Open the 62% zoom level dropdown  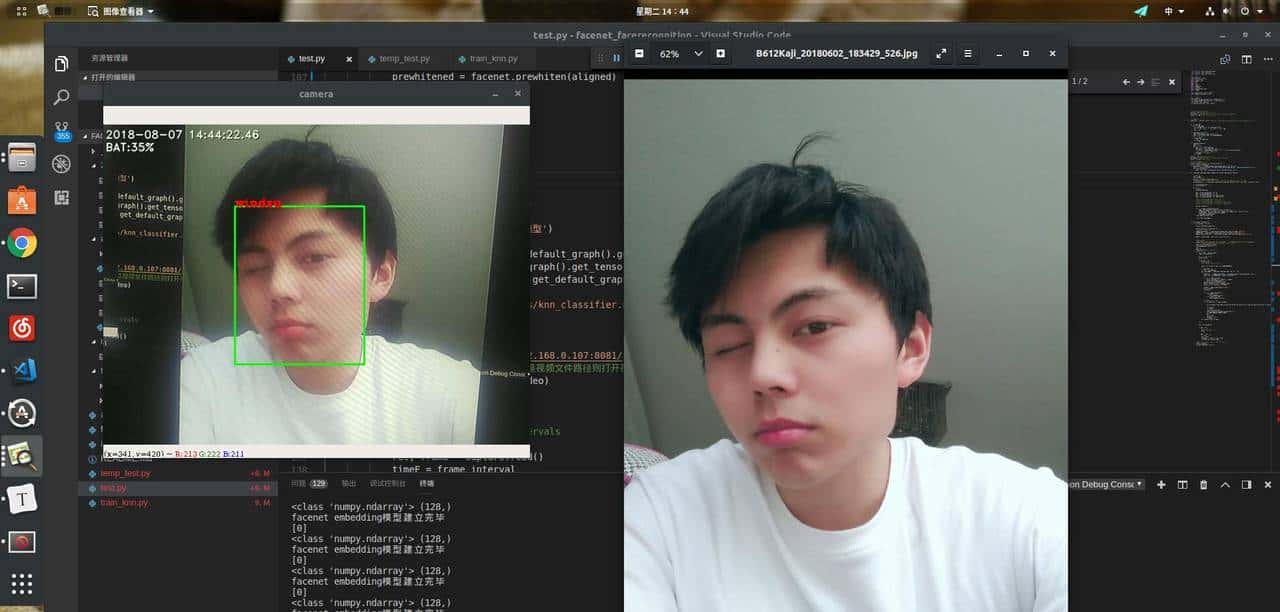click(x=678, y=53)
